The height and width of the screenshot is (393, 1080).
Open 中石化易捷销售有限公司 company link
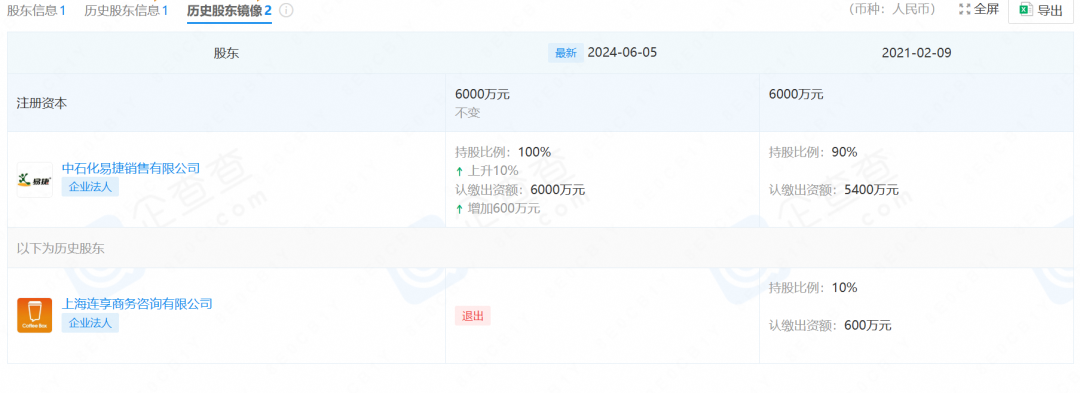[x=131, y=168]
